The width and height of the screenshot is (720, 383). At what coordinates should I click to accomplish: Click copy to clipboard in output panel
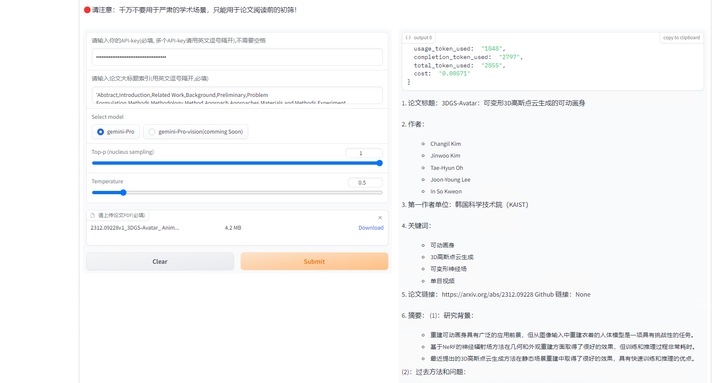pyautogui.click(x=681, y=38)
